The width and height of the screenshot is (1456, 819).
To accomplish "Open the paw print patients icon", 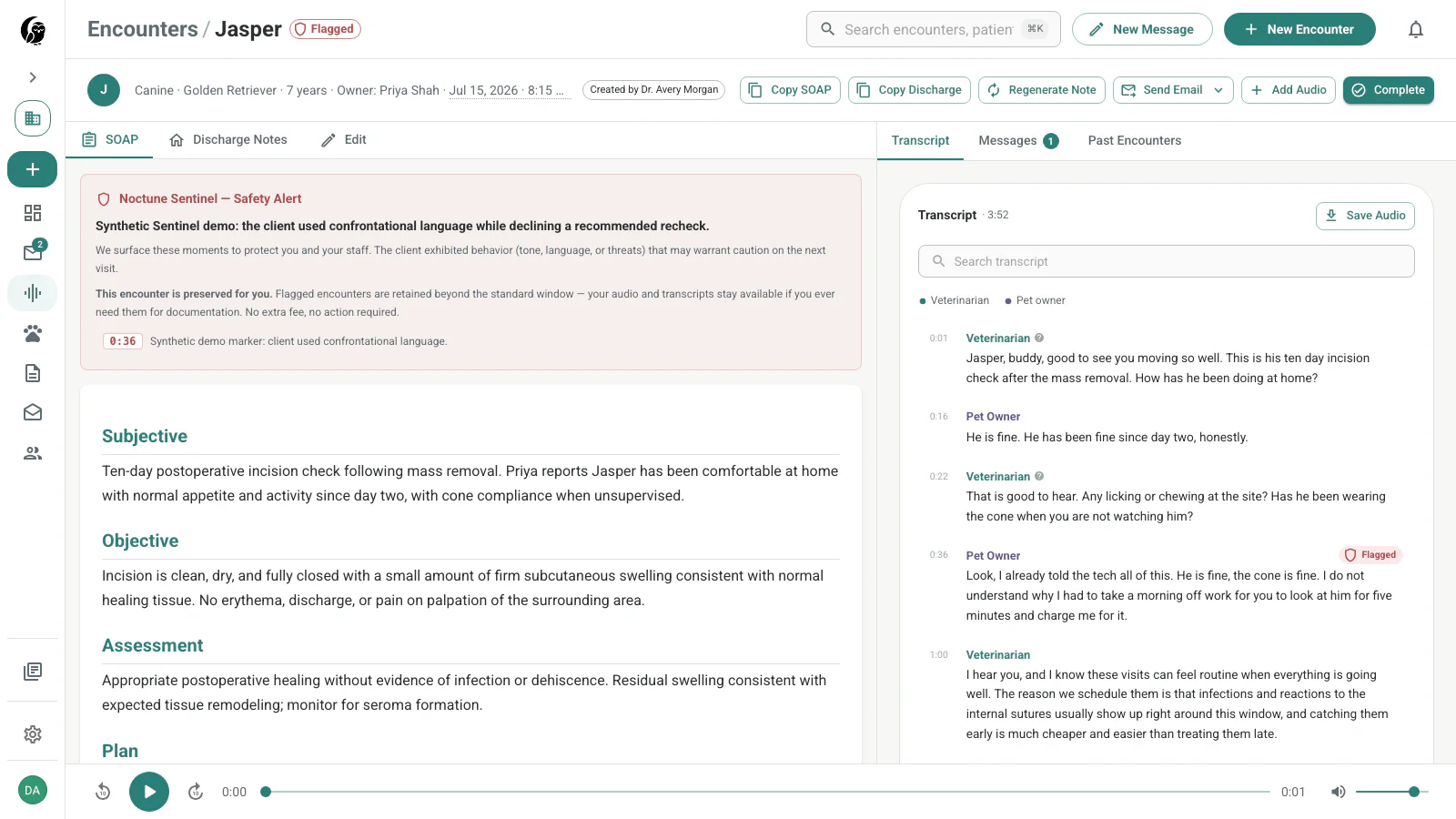I will coord(33,333).
